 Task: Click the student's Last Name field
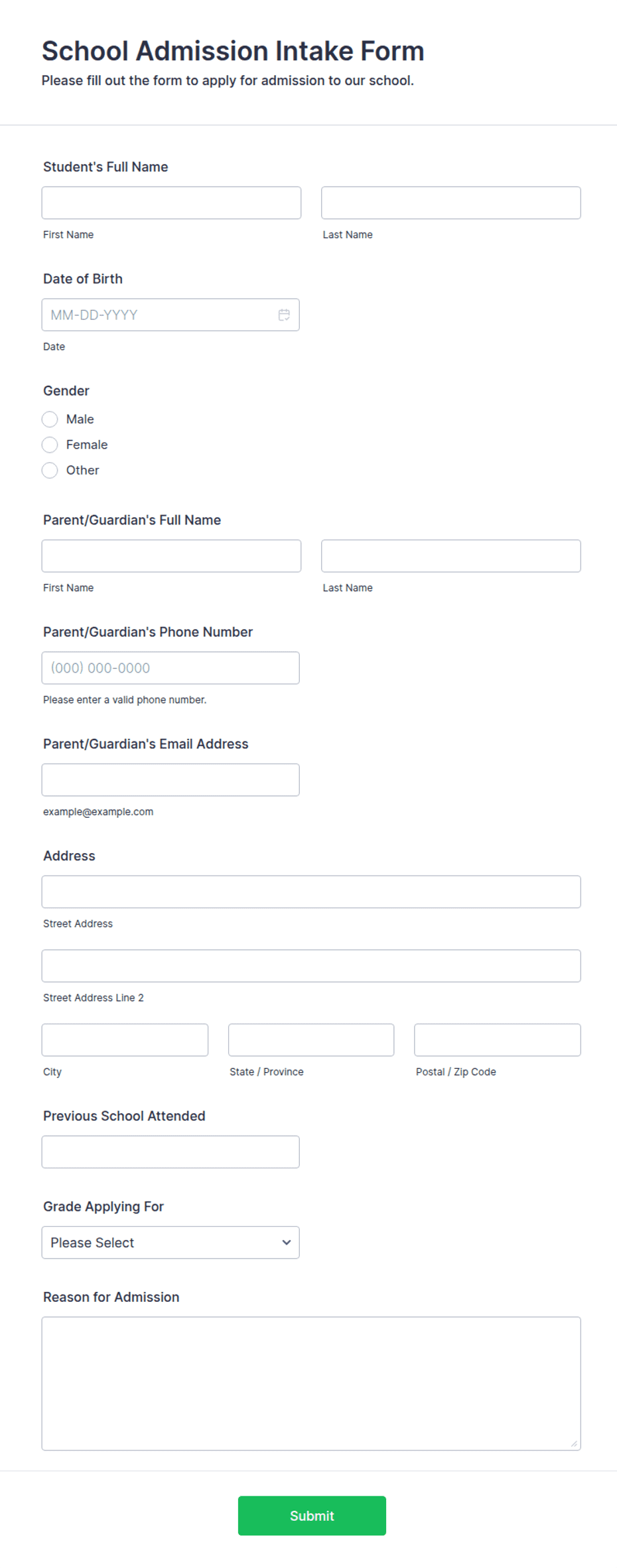click(450, 203)
